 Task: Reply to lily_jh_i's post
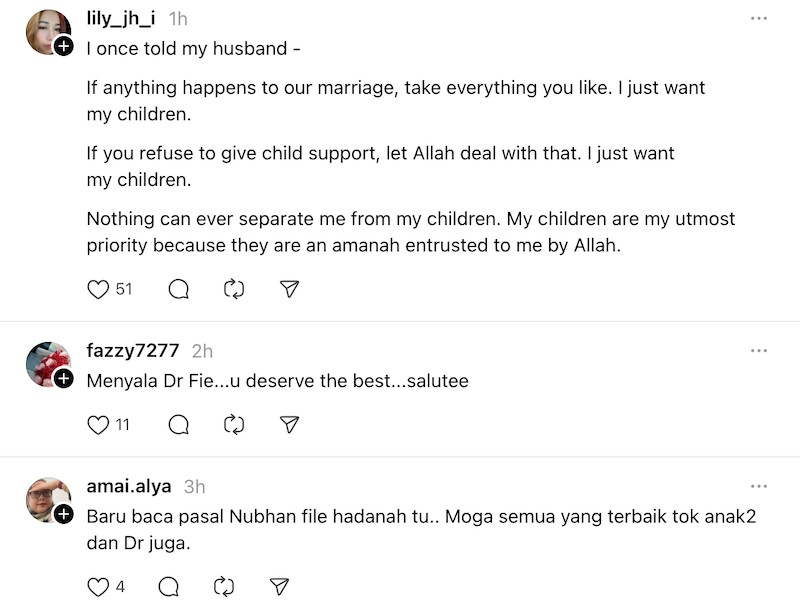[179, 289]
